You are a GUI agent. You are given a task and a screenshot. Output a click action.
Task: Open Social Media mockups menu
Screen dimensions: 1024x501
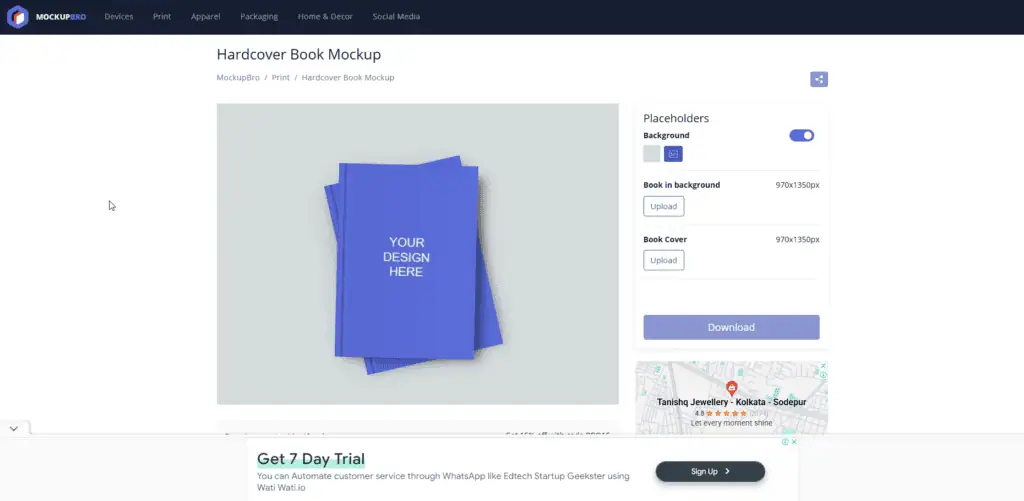396,17
